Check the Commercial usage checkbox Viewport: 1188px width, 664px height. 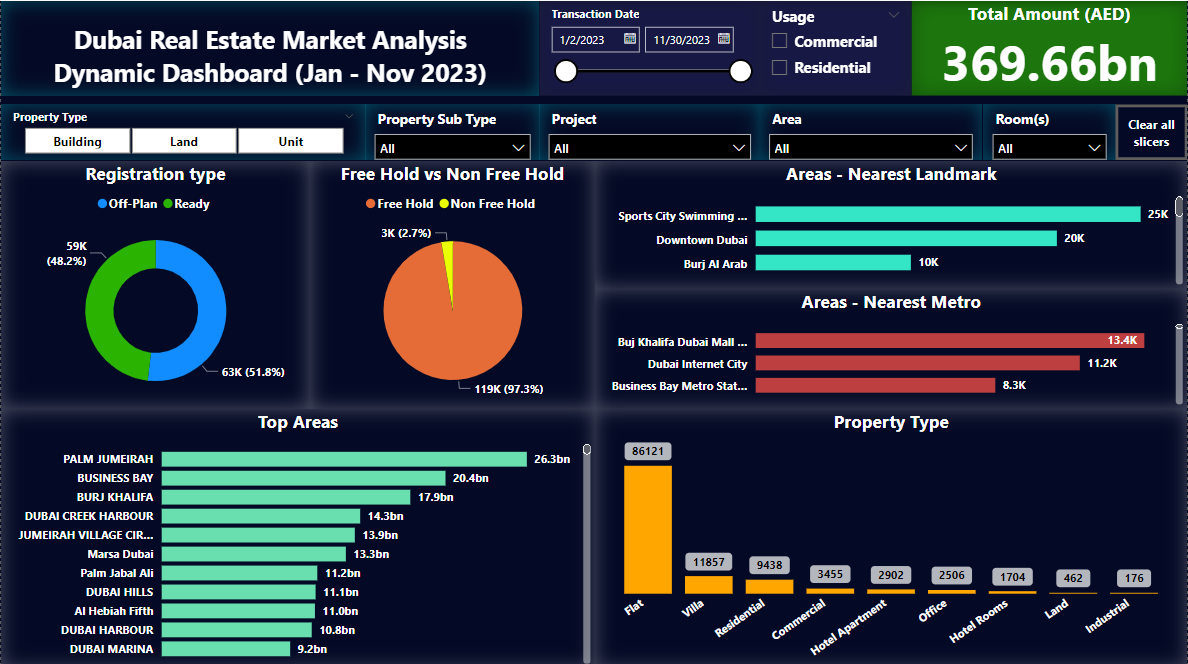click(780, 41)
